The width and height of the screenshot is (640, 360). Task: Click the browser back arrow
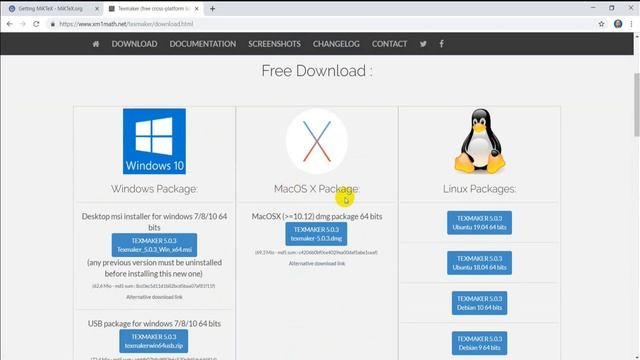(9, 24)
